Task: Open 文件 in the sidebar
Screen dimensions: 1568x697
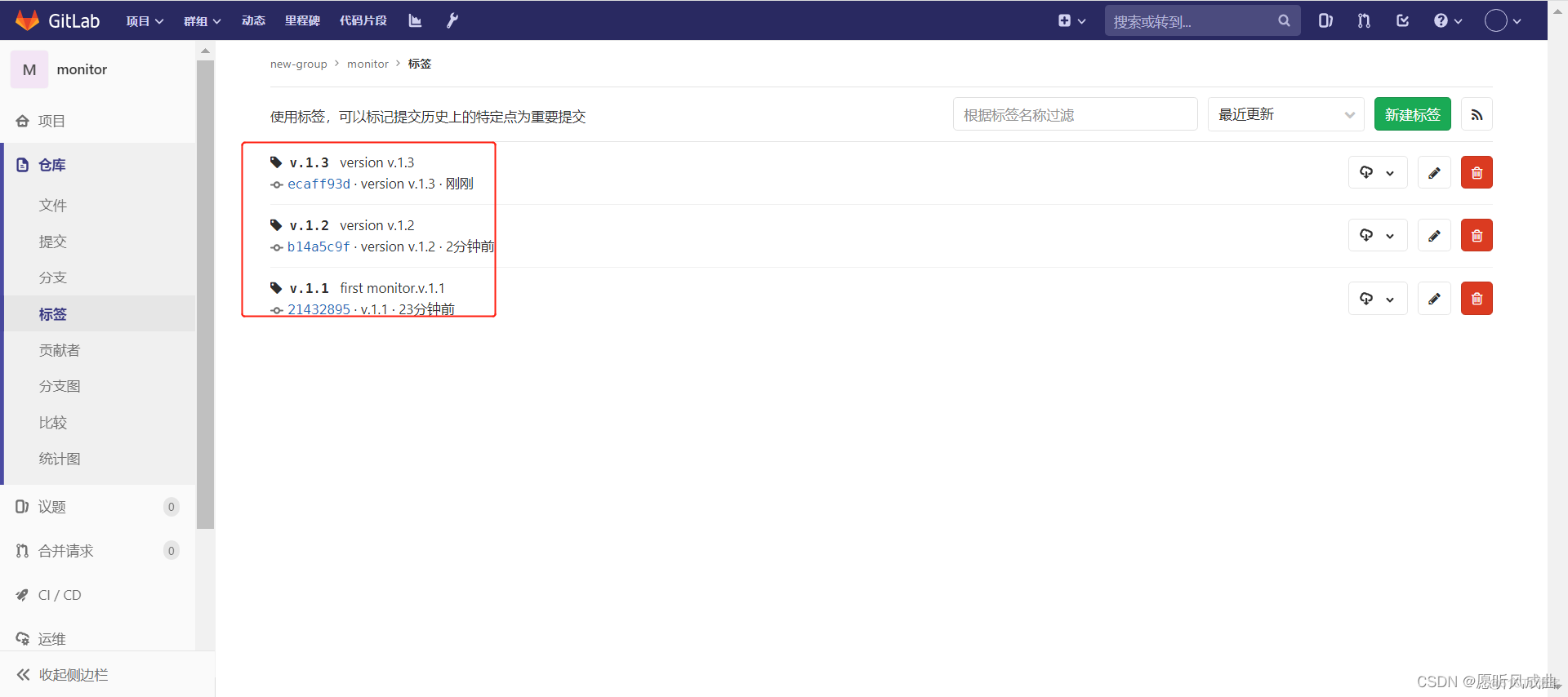Action: 53,206
